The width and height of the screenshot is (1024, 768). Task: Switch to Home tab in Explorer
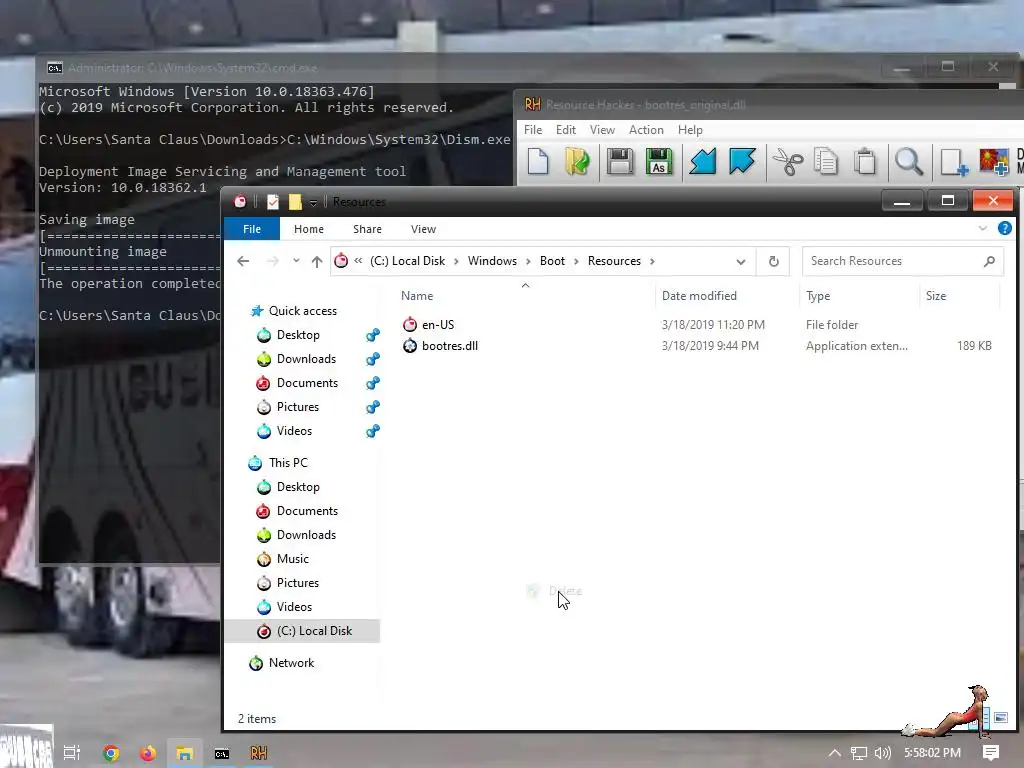(x=309, y=229)
